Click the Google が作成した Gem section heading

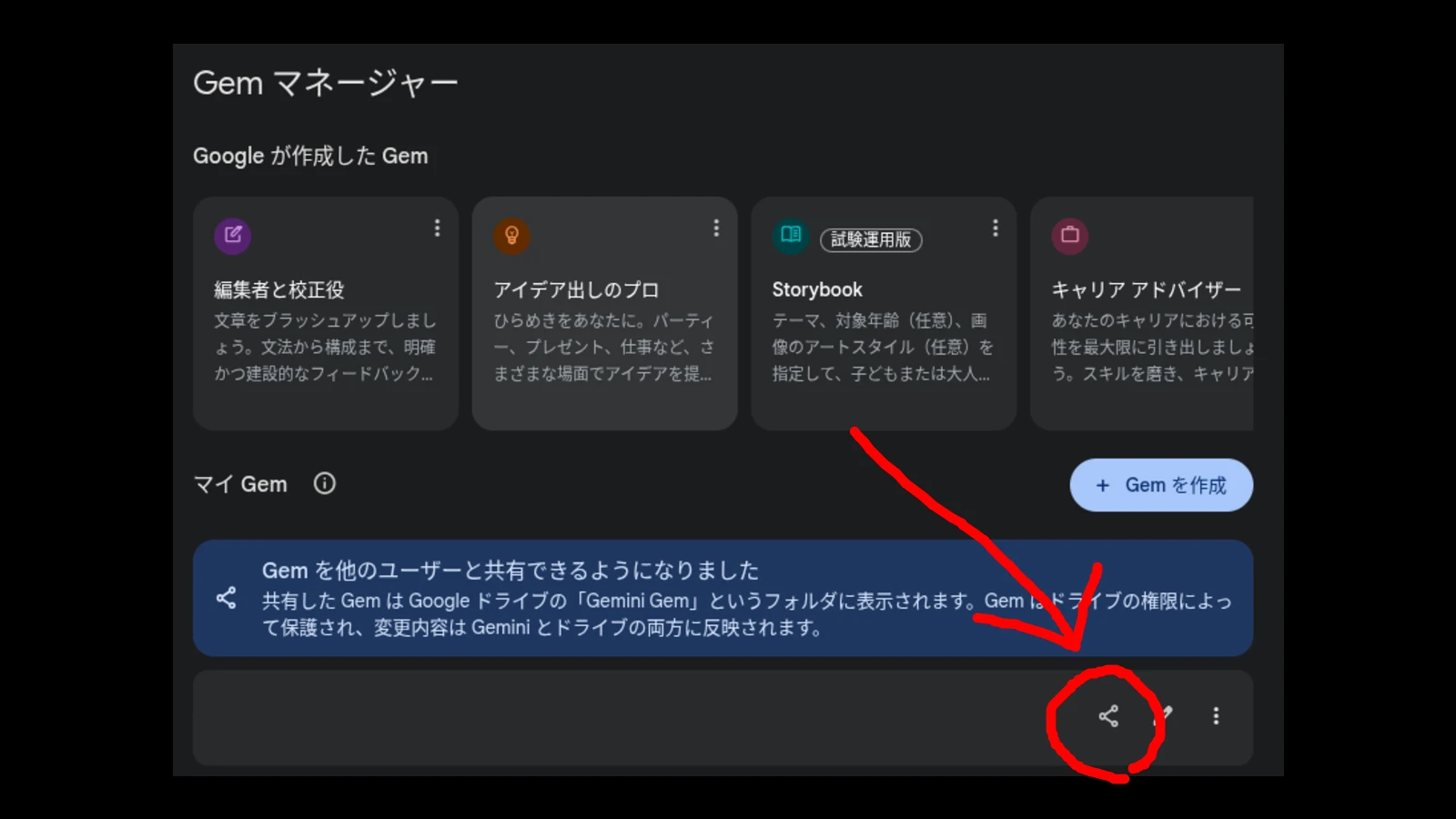coord(310,156)
